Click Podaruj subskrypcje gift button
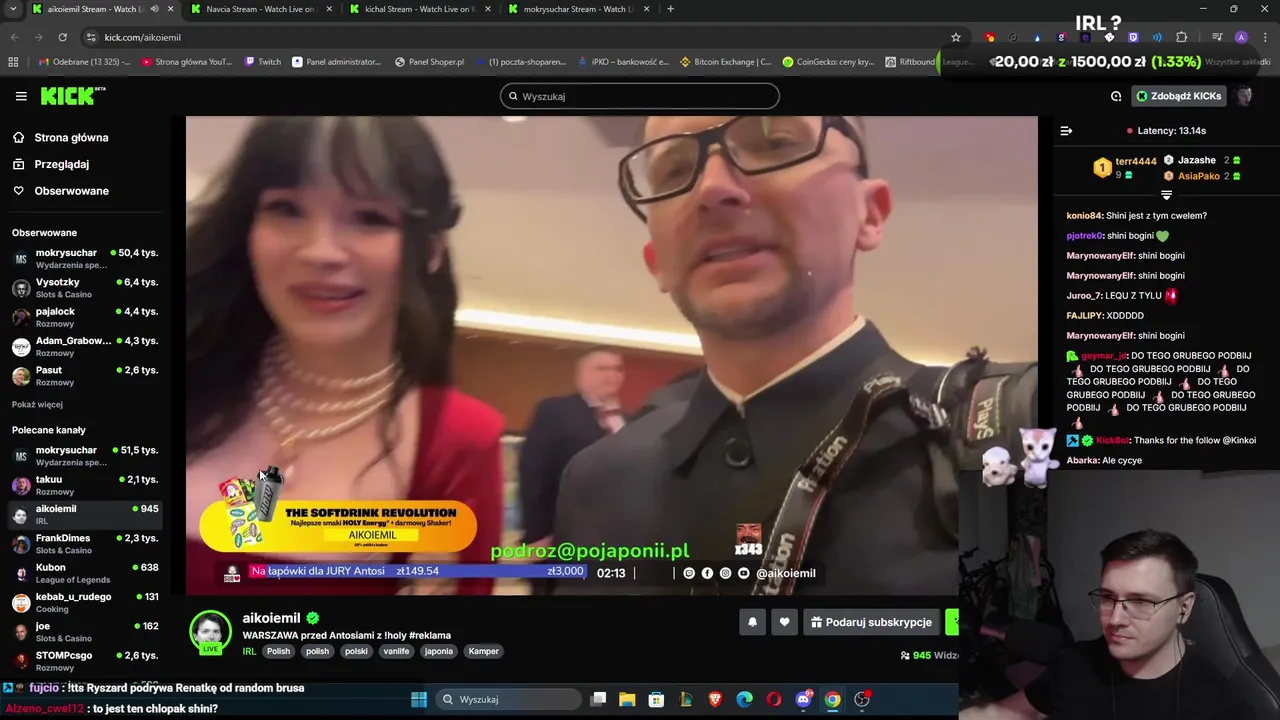The width and height of the screenshot is (1280, 720). pos(871,622)
